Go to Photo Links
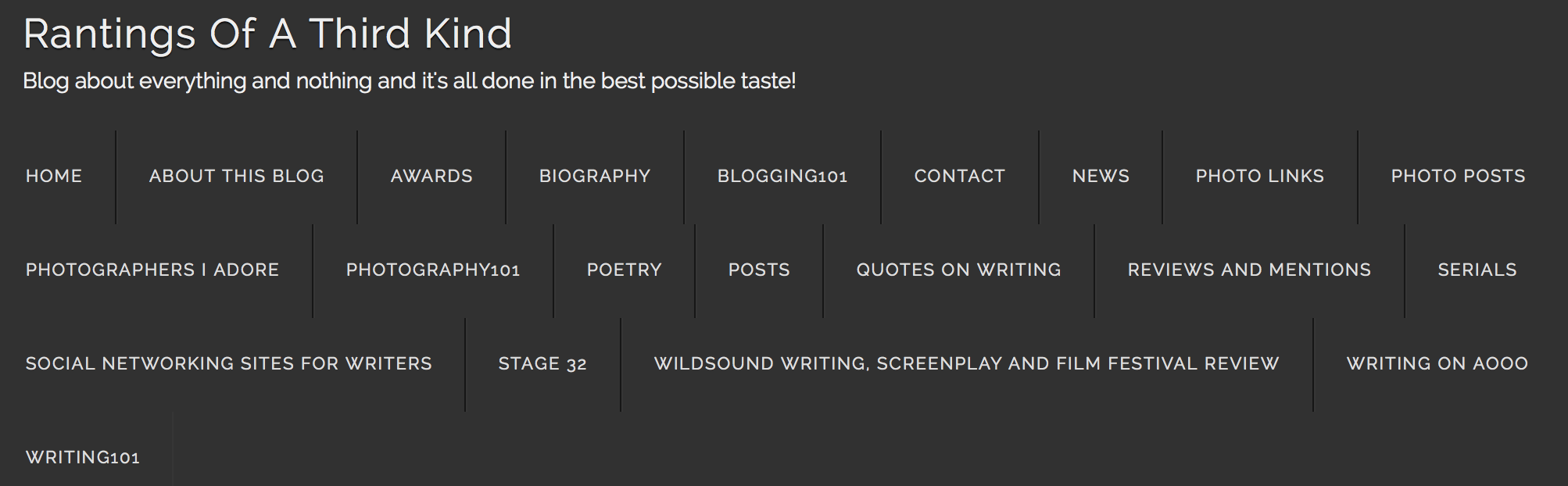Screen dimensions: 1568x486 1260,177
